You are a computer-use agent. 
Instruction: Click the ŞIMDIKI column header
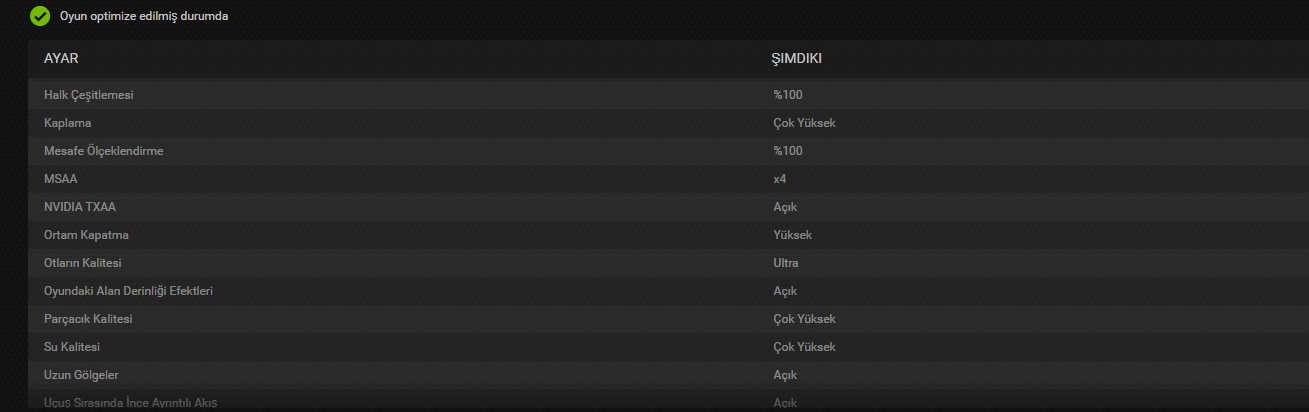[796, 59]
